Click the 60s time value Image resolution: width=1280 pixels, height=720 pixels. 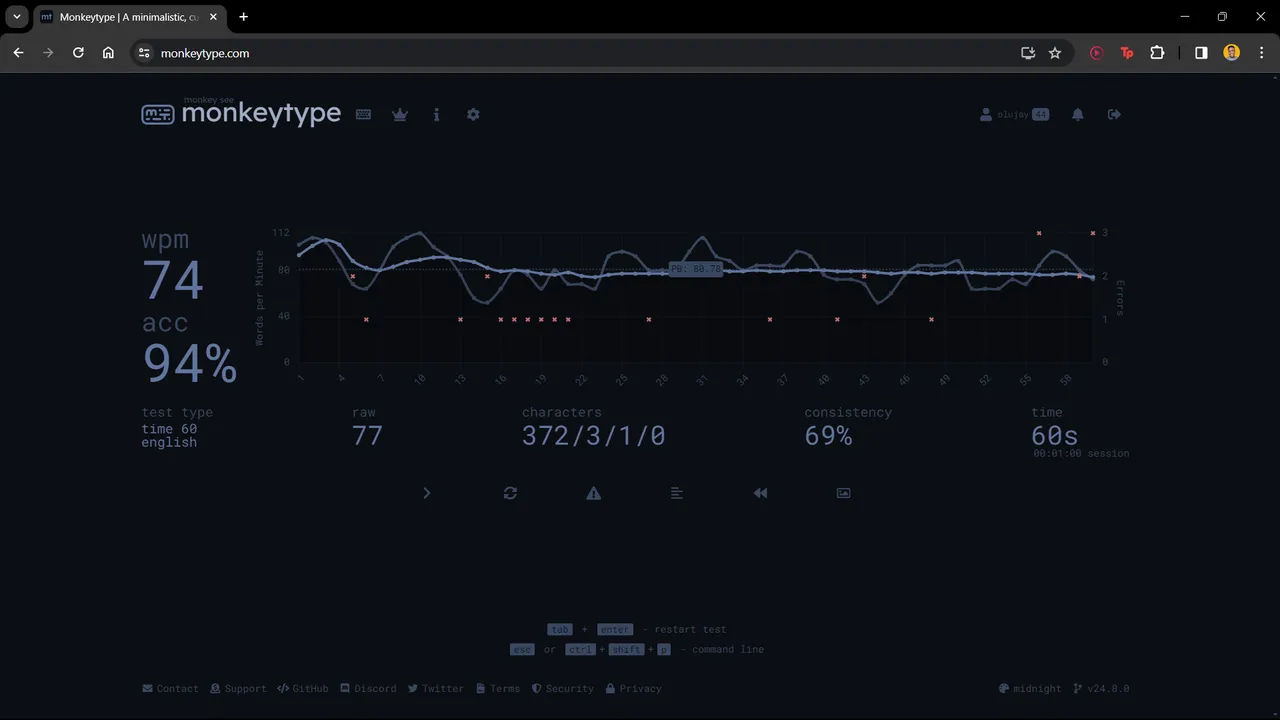[1055, 436]
